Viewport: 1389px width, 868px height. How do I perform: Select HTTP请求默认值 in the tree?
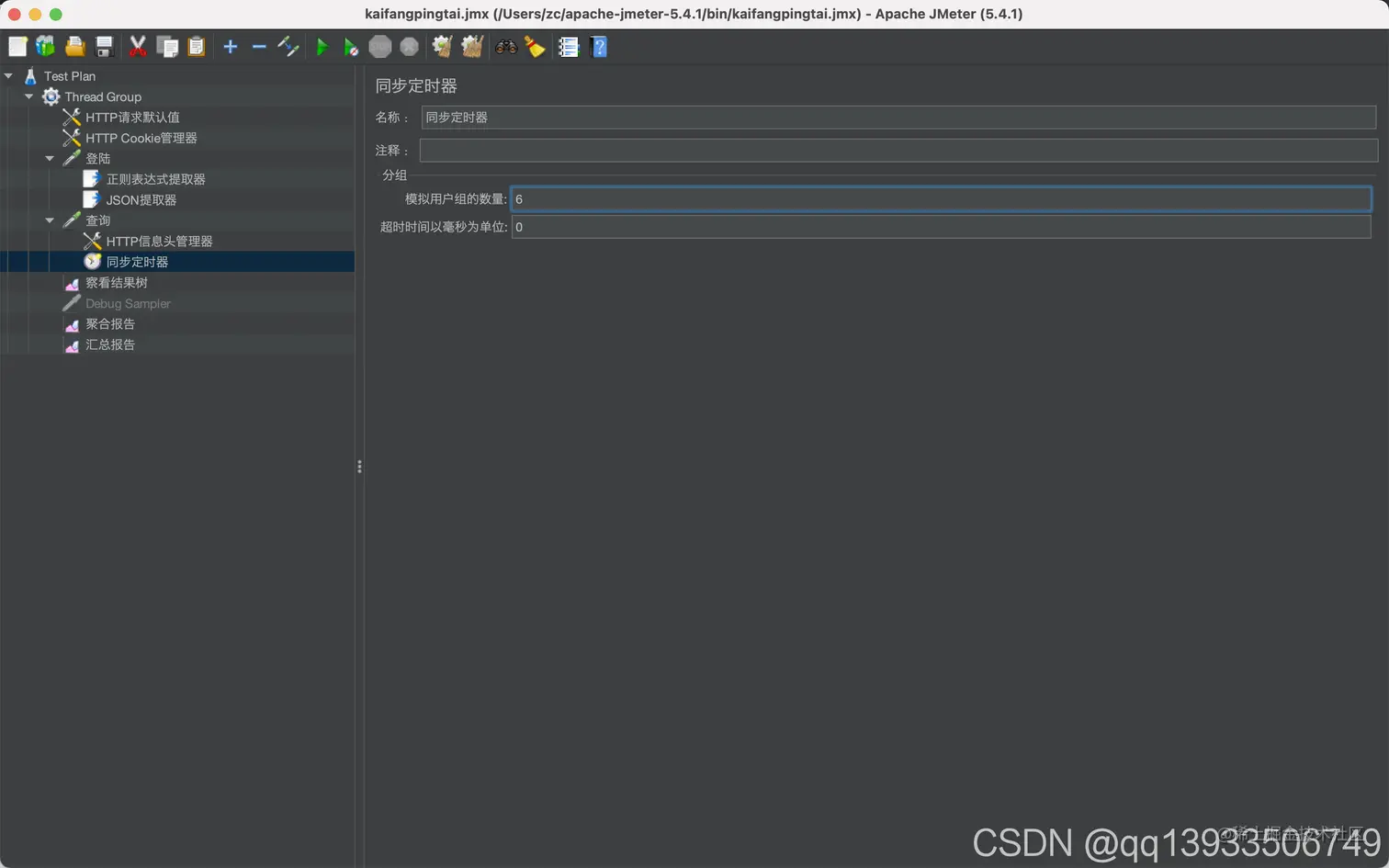(132, 118)
